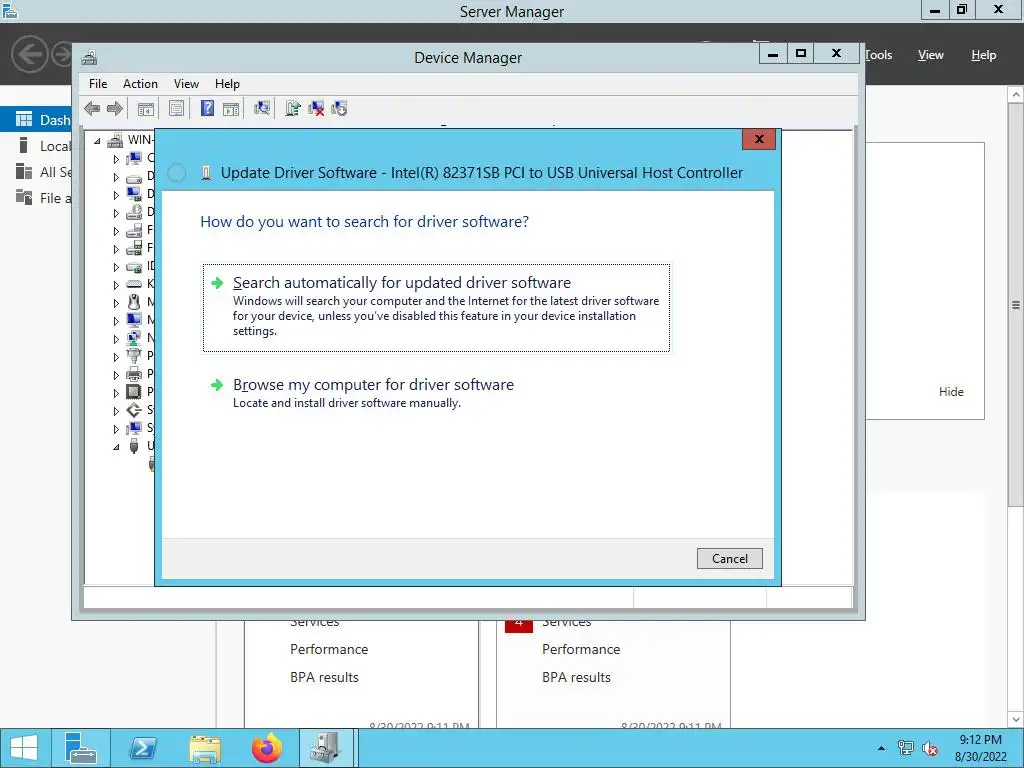This screenshot has width=1024, height=768.
Task: Click the blue Help question-mark toolbar icon
Action: 207,108
